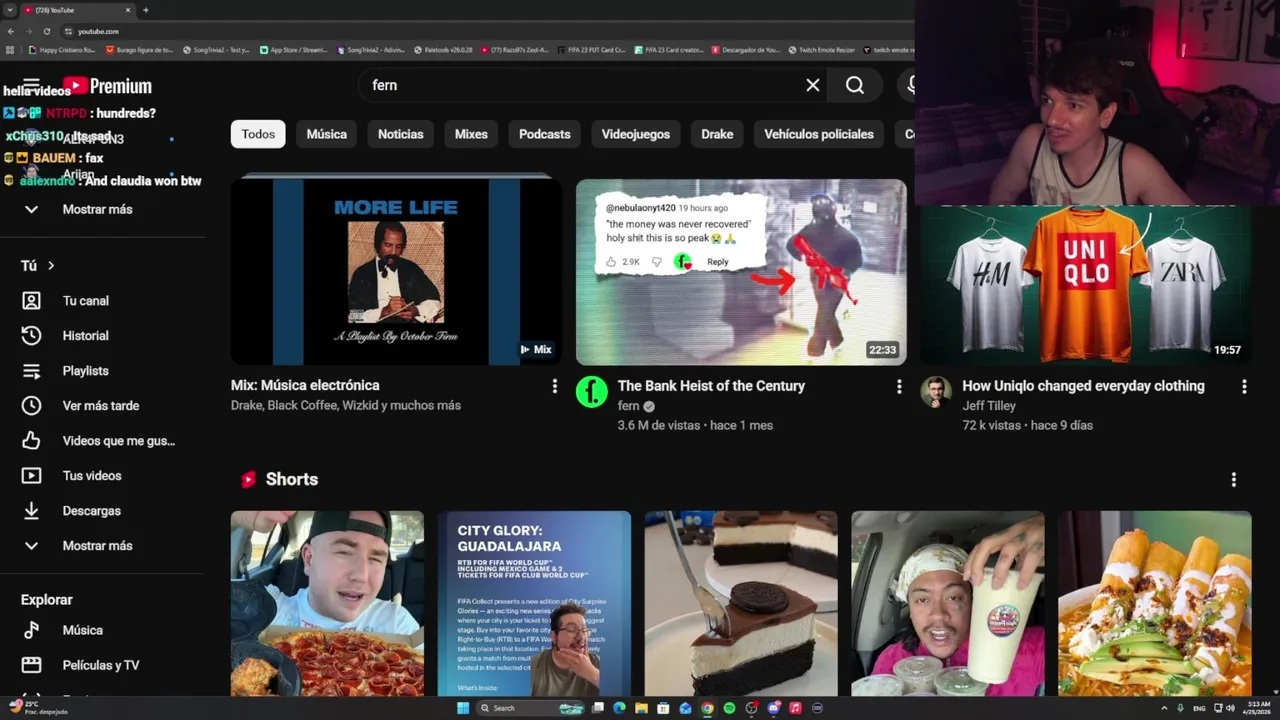The height and width of the screenshot is (720, 1280).
Task: Select the Podcasts filter chip
Action: pyautogui.click(x=545, y=134)
